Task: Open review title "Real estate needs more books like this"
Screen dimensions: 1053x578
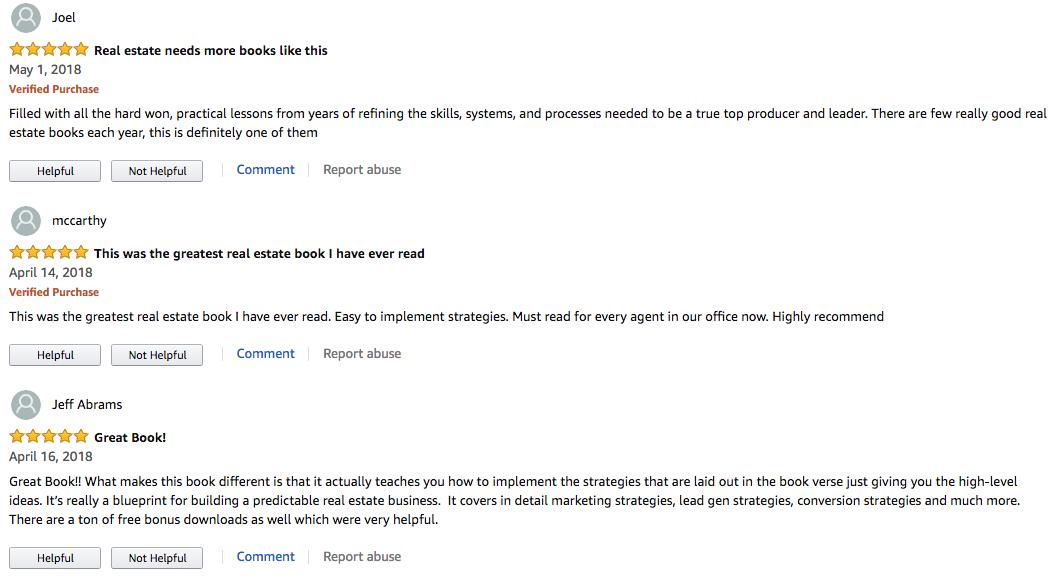Action: click(211, 50)
